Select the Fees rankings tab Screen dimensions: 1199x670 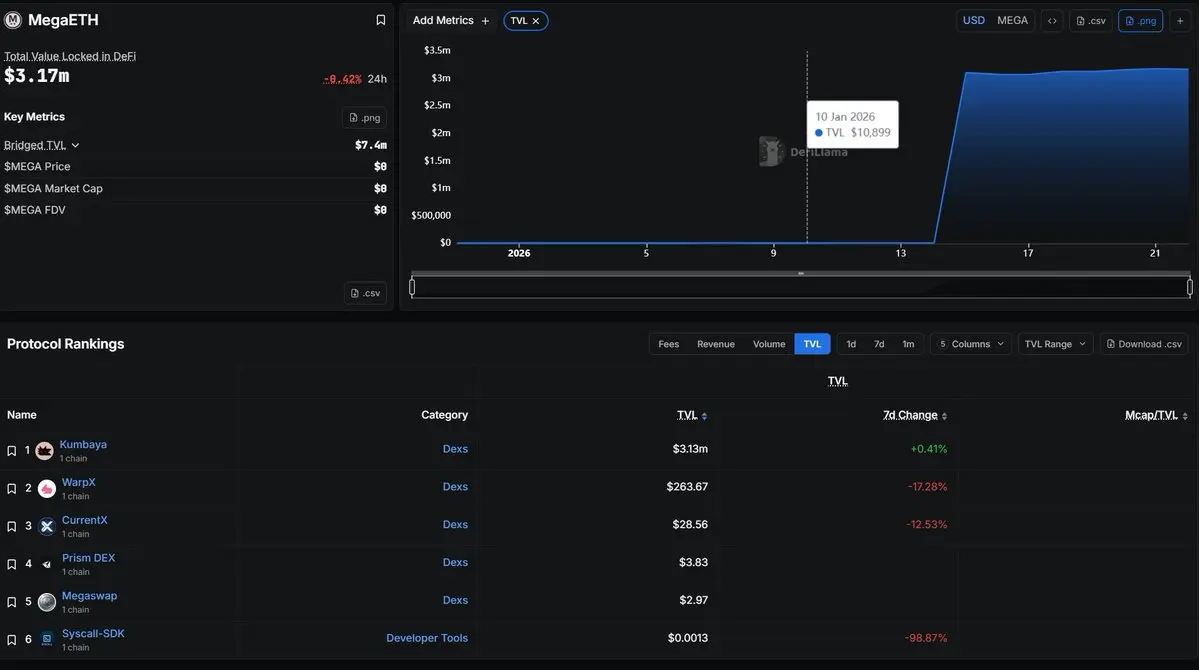coord(668,344)
